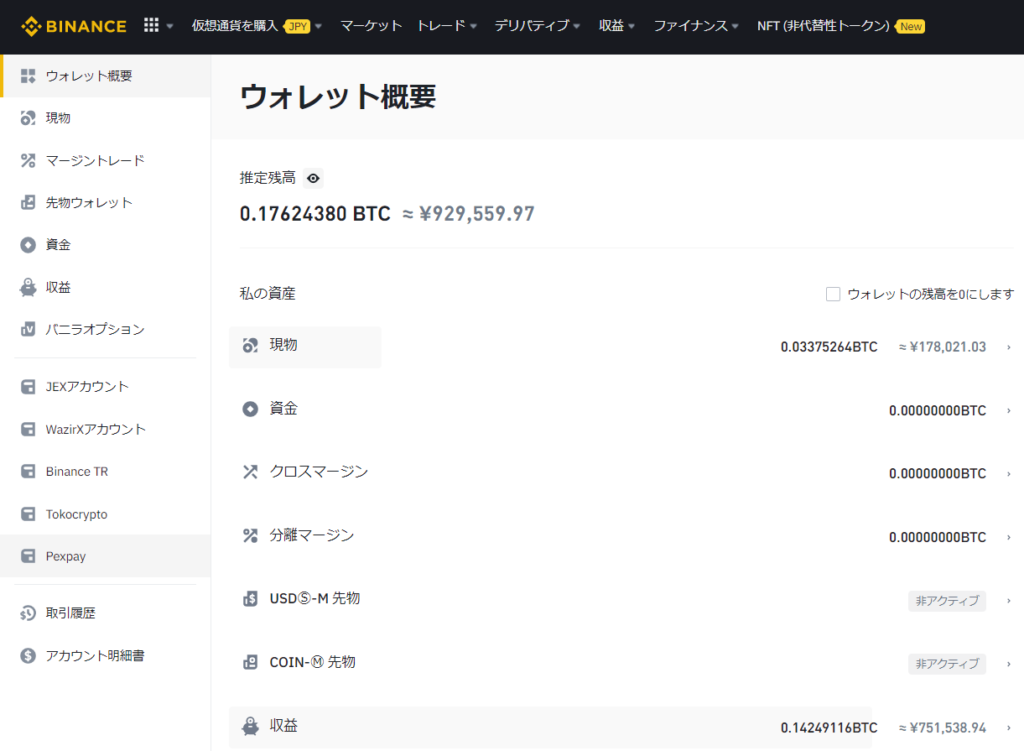Viewport: 1024px width, 751px height.
Task: Open the 仮想通貨を購入 JPY dropdown
Action: point(256,26)
